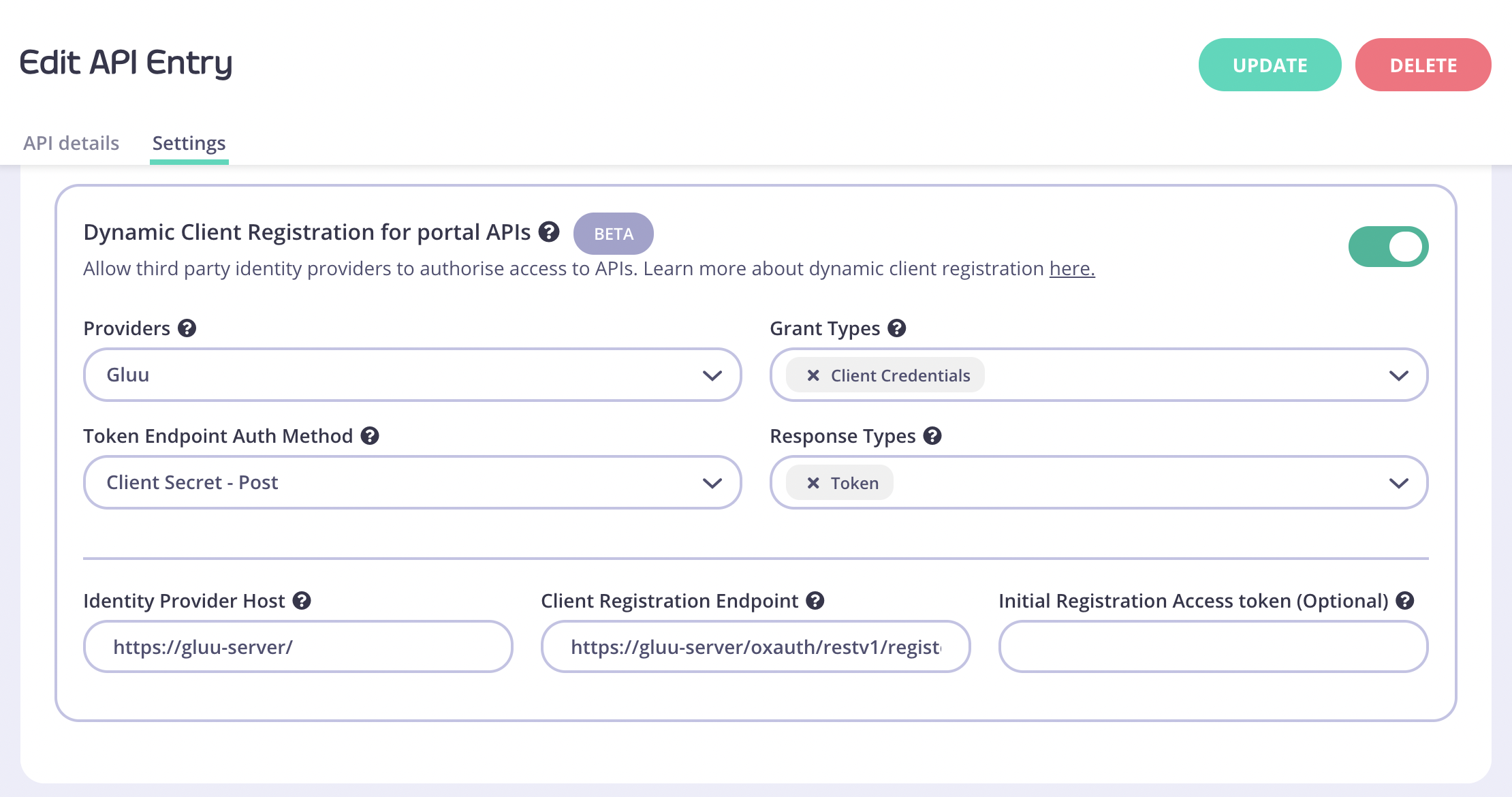Screen dimensions: 1512x797
Task: Open the Providers dropdown showing Gluu
Action: tap(413, 375)
